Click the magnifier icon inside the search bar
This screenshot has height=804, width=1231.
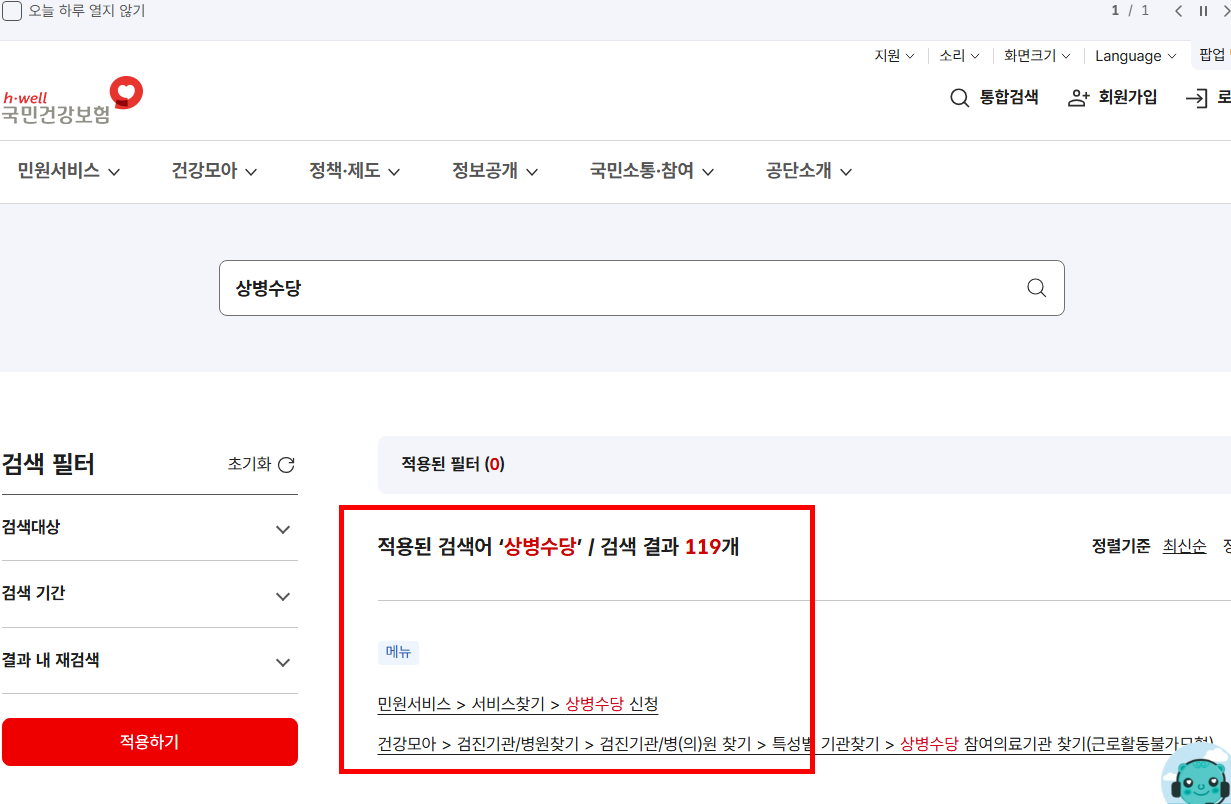click(x=1035, y=288)
